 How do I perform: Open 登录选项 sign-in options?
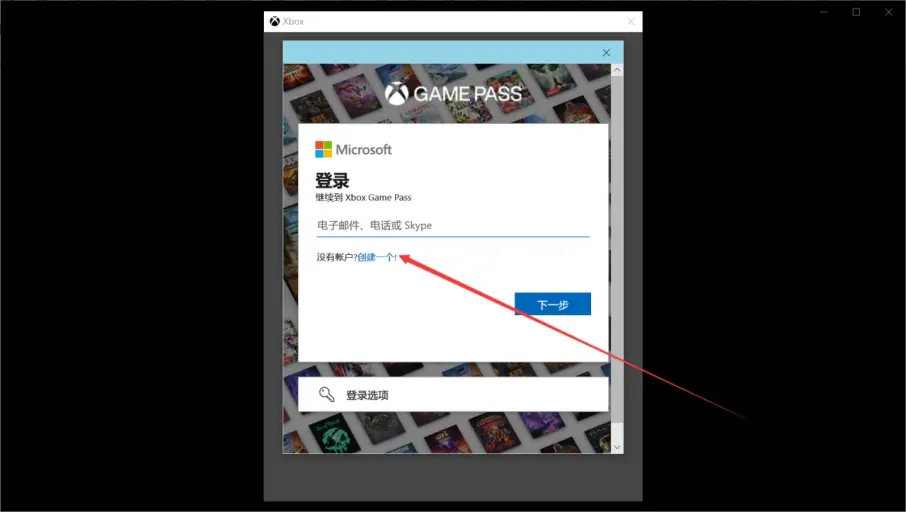(453, 395)
